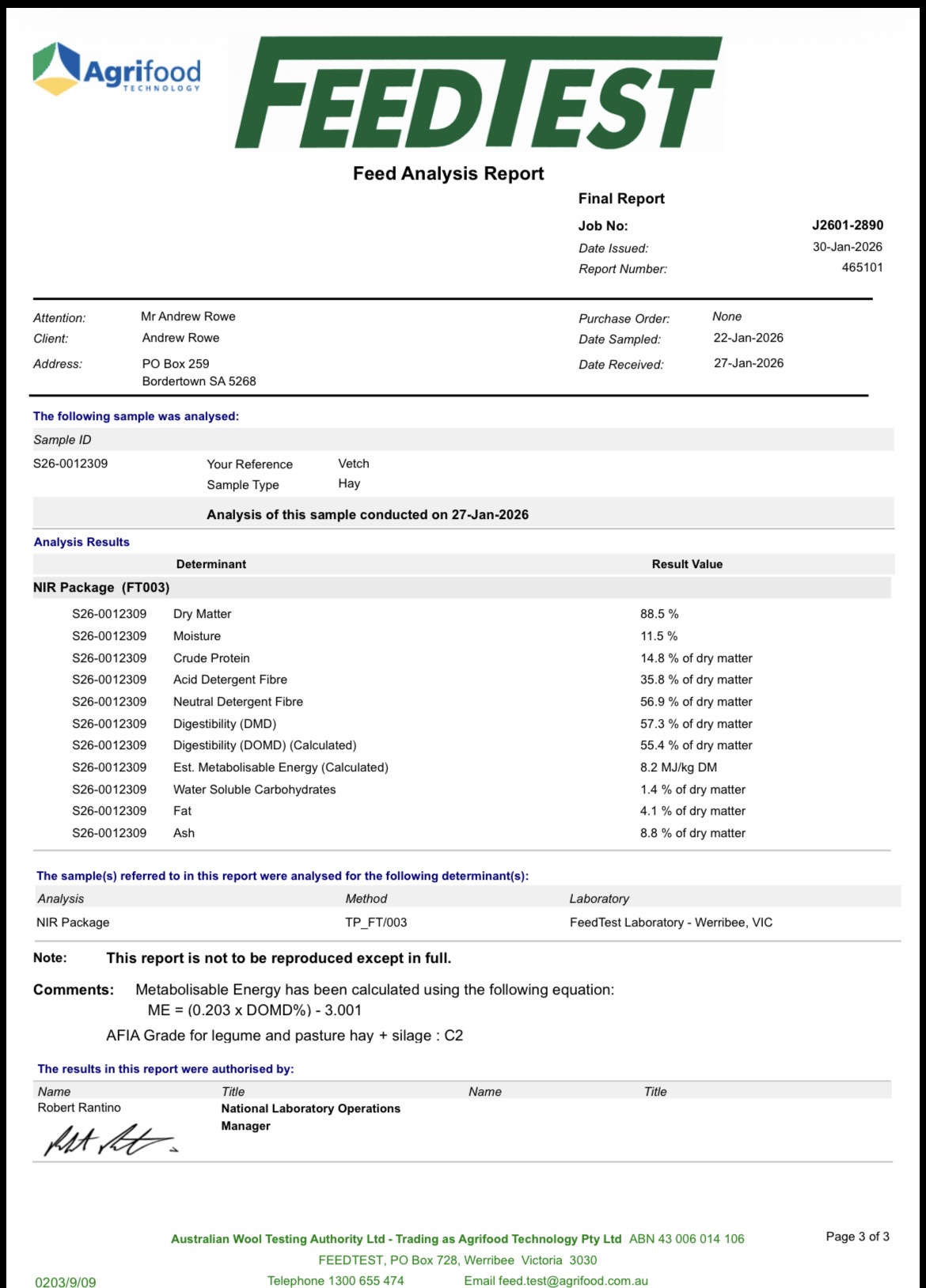The image size is (926, 1288).
Task: Select sample type value Hay
Action: pos(349,483)
